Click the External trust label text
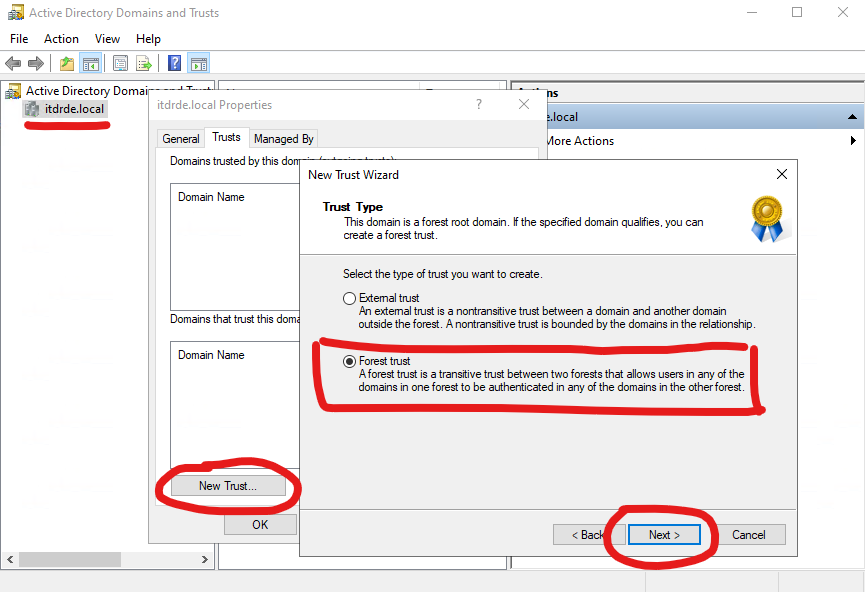The height and width of the screenshot is (592, 865). point(389,298)
